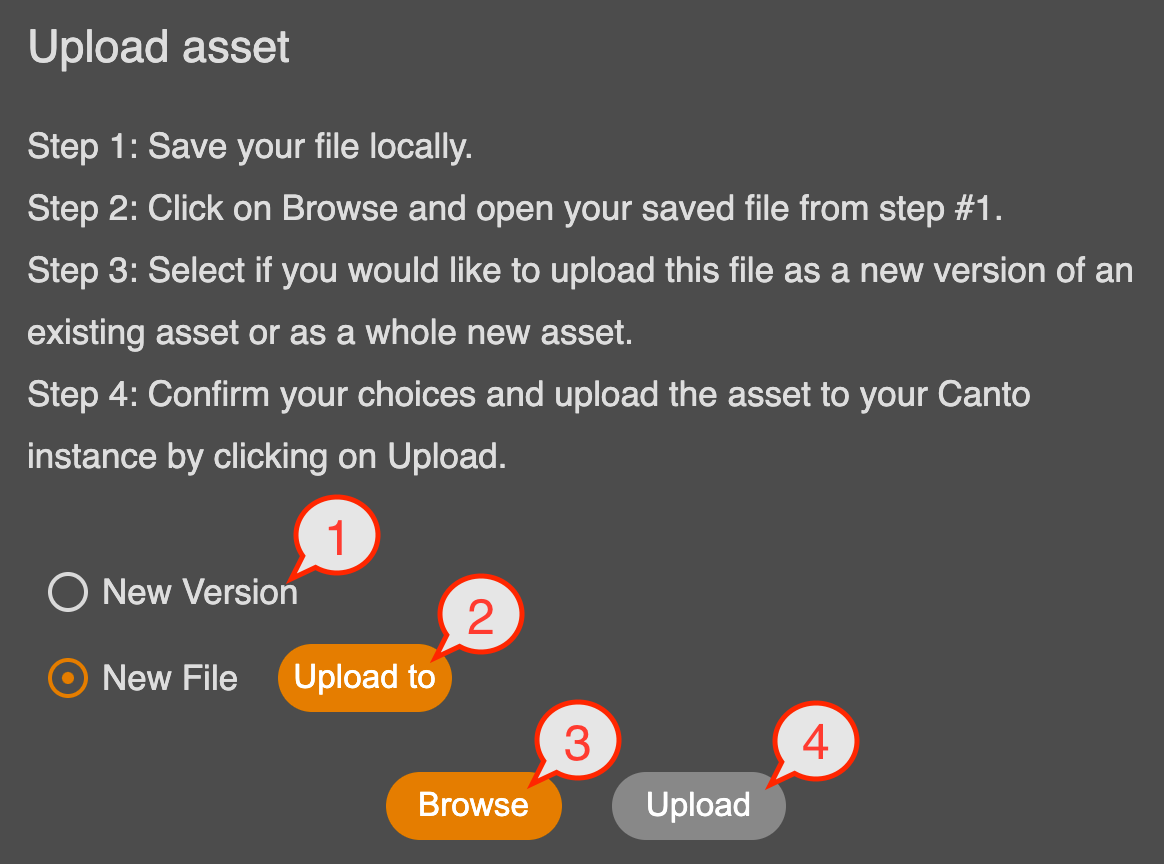Click the word Canto in Step 4 text
The height and width of the screenshot is (864, 1164).
tap(984, 394)
